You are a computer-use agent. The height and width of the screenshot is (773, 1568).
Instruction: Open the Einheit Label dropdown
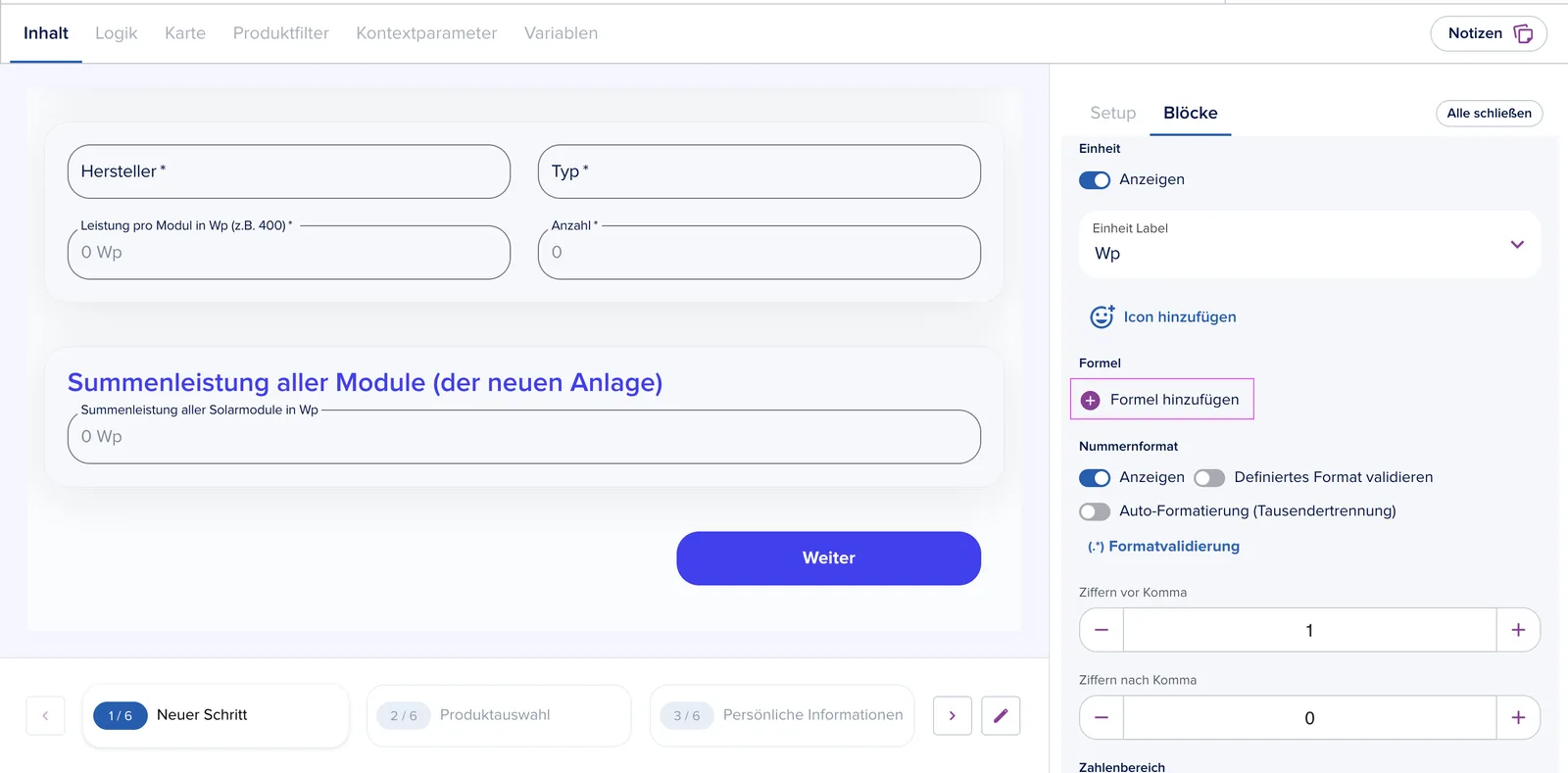point(1309,244)
